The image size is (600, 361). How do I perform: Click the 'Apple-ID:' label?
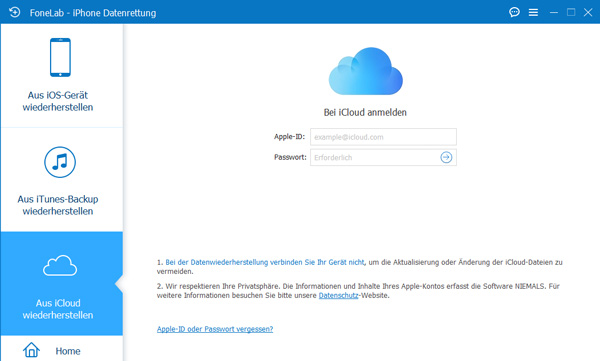(289, 137)
